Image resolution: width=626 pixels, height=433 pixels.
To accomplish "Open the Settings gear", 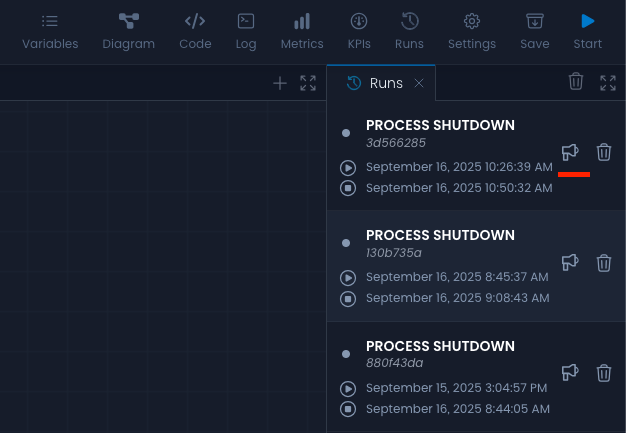I will click(472, 31).
